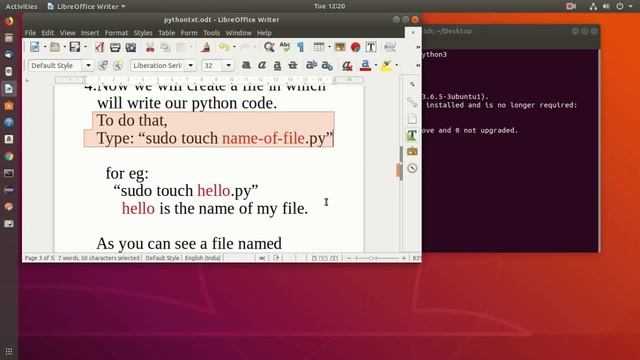Insert page break icon on standard toolbar
640x360 pixels.
(x=390, y=47)
